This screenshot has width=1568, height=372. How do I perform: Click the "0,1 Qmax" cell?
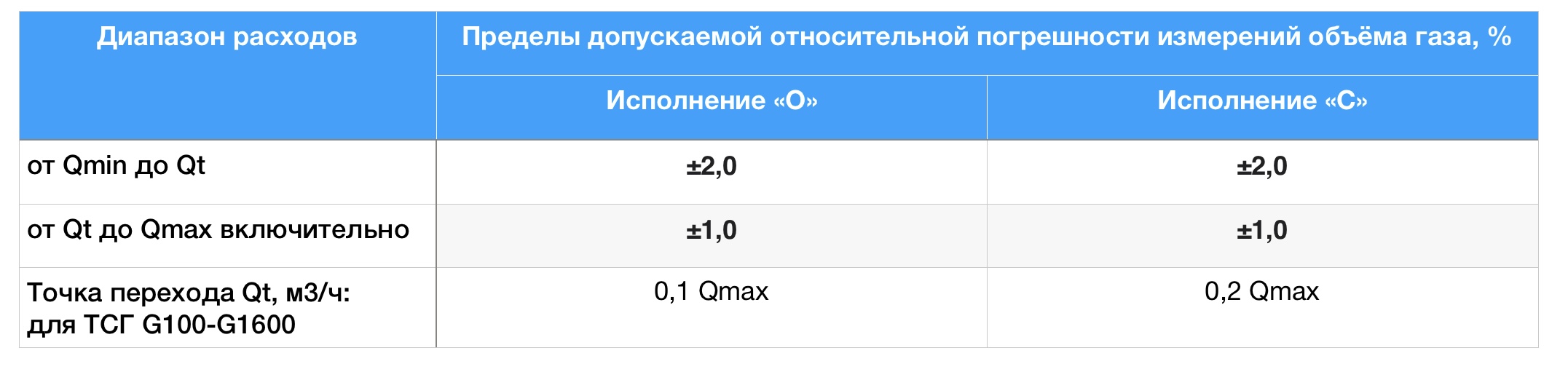[712, 292]
